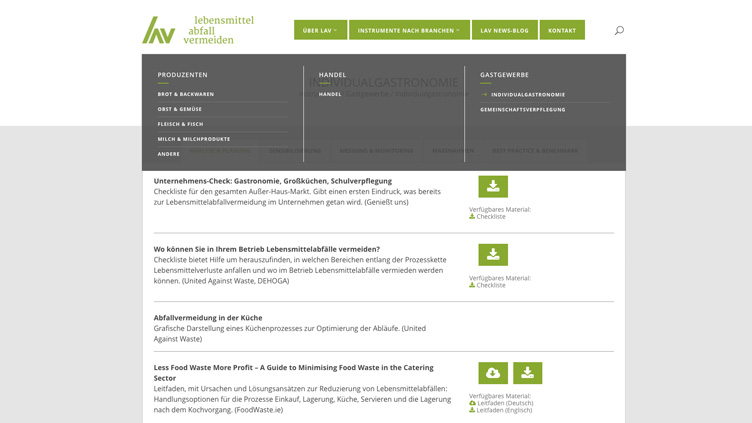The image size is (752, 423).
Task: Select Obst & Gemüse submenu entry
Action: click(x=179, y=109)
